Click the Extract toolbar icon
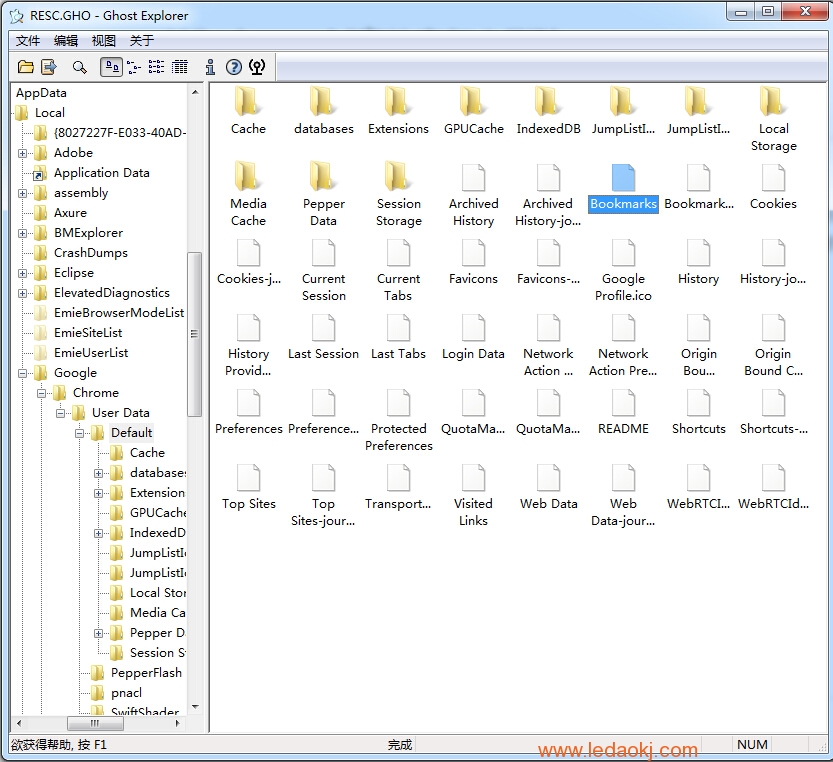This screenshot has width=833, height=762. 49,67
